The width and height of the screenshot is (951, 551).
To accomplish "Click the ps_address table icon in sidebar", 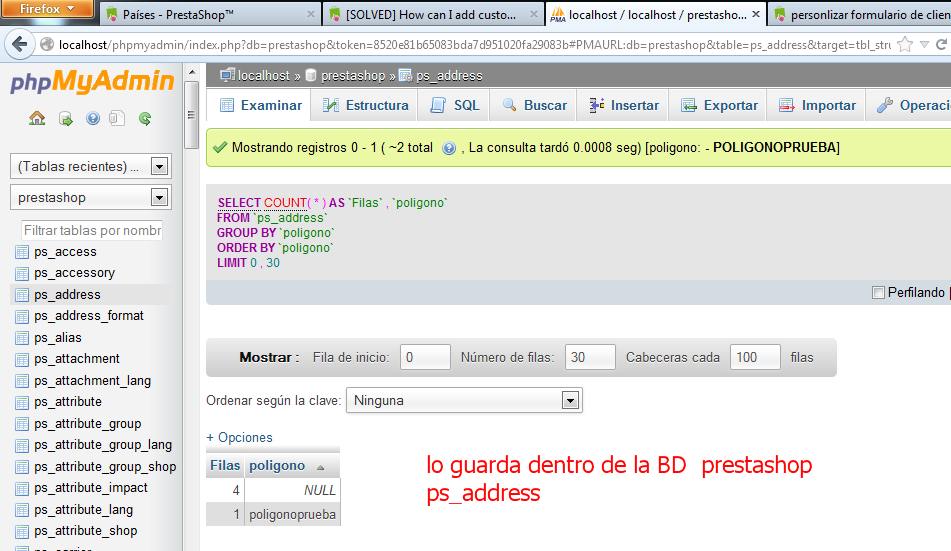I will pyautogui.click(x=22, y=295).
